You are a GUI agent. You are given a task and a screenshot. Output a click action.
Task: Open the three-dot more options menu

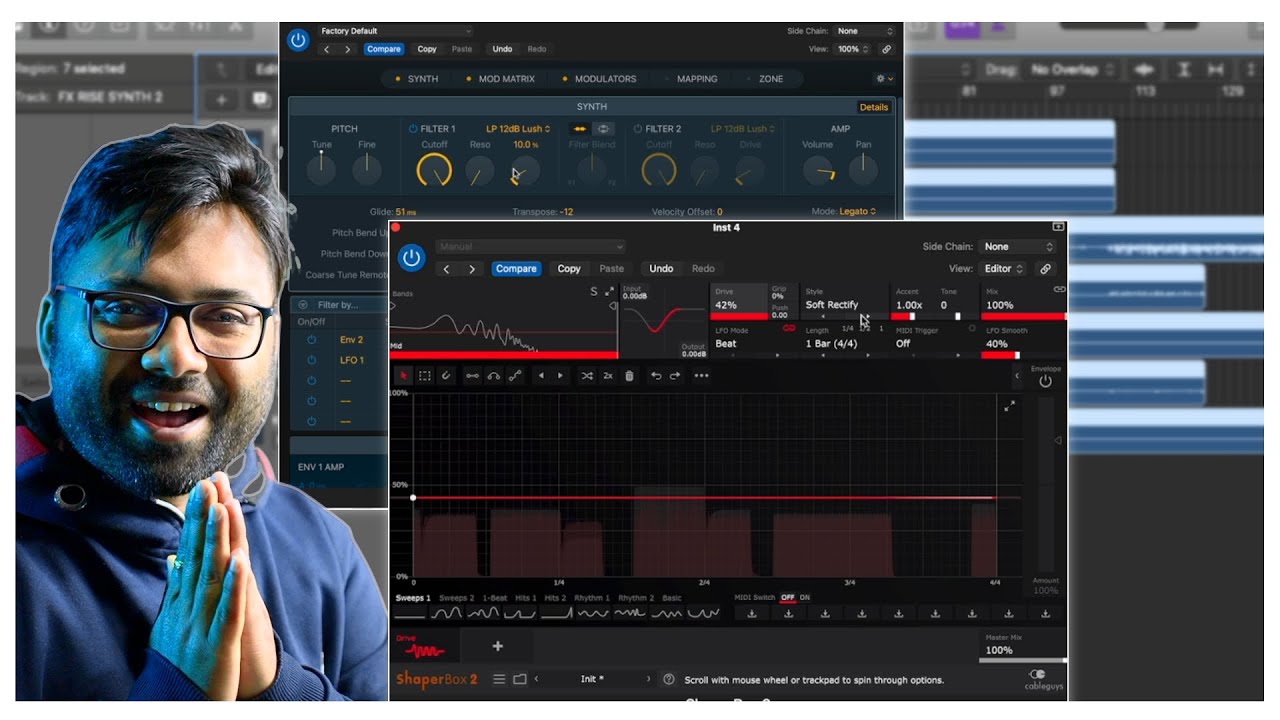[x=701, y=376]
